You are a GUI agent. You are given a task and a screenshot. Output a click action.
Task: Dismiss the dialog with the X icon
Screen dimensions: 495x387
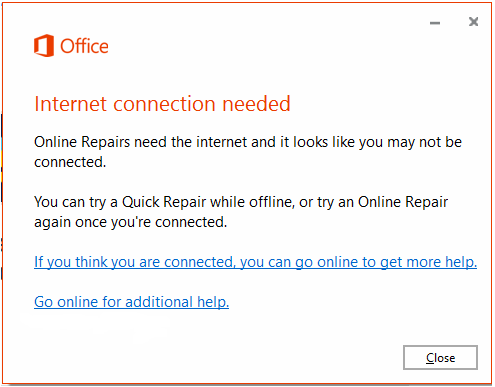tap(473, 22)
